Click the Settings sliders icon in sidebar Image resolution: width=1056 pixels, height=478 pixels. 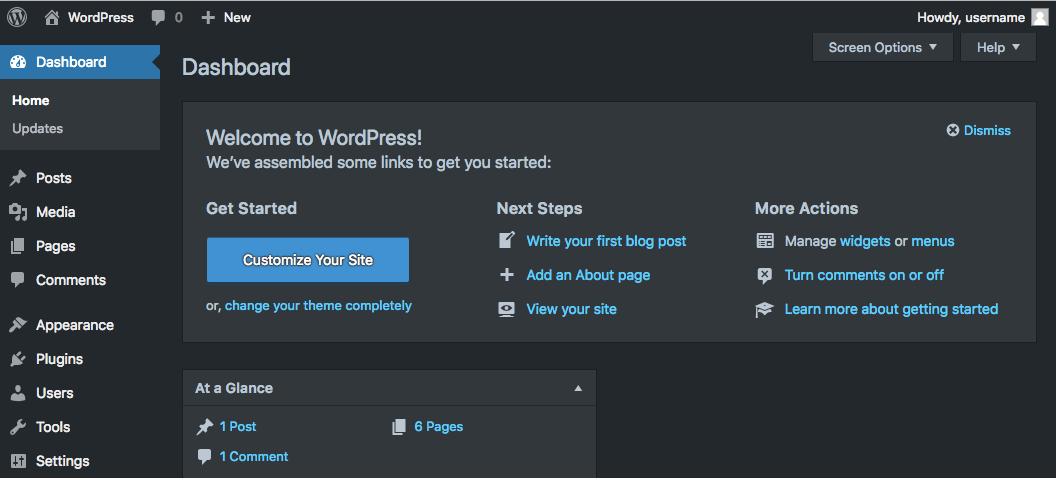click(x=18, y=461)
